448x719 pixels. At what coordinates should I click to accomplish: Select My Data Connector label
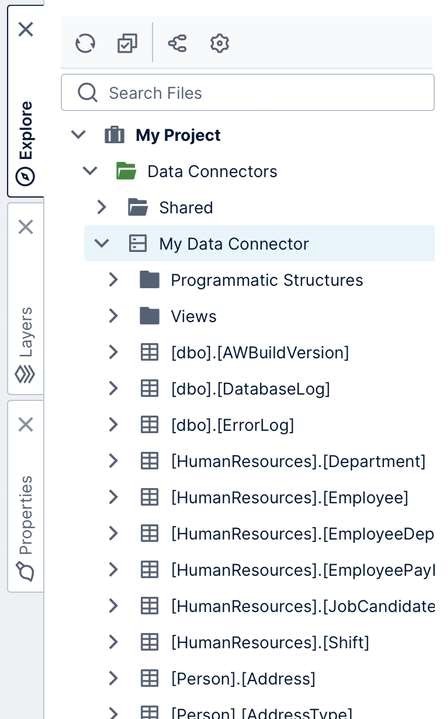coord(234,244)
